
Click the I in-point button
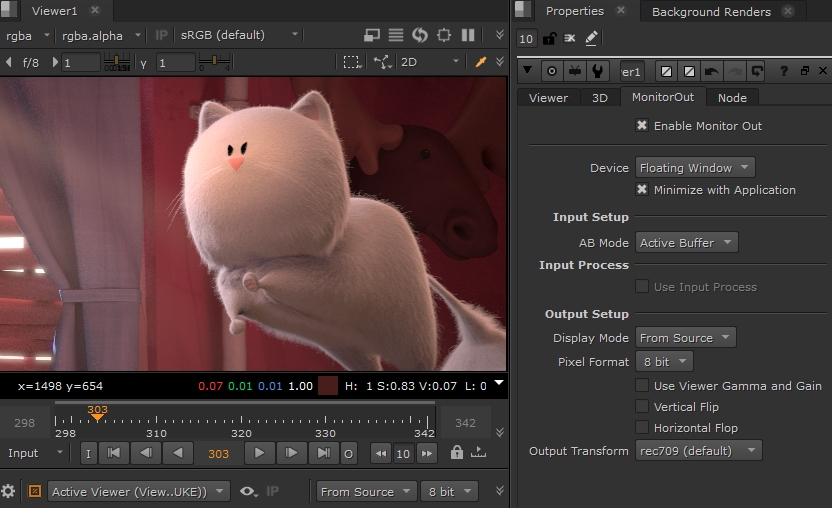coord(89,453)
